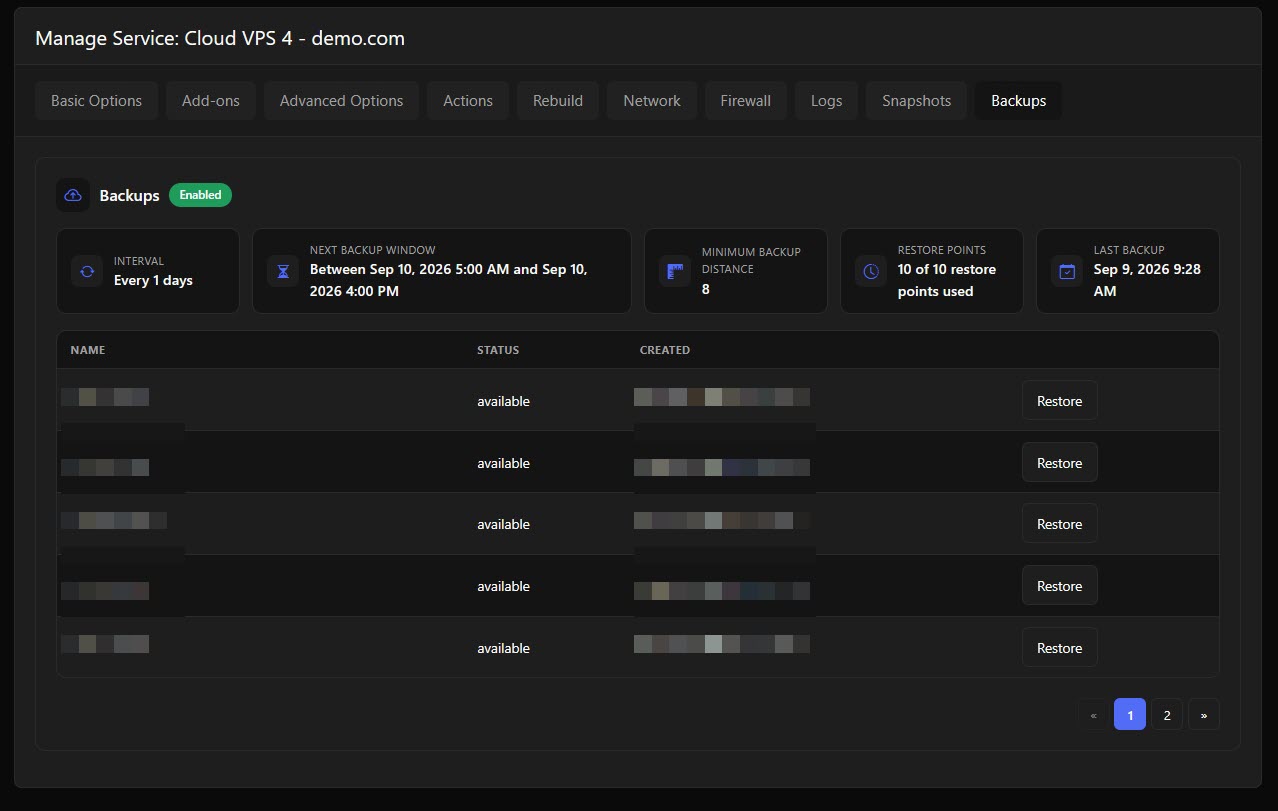
Task: Open the Advanced Options tab
Action: [x=342, y=101]
